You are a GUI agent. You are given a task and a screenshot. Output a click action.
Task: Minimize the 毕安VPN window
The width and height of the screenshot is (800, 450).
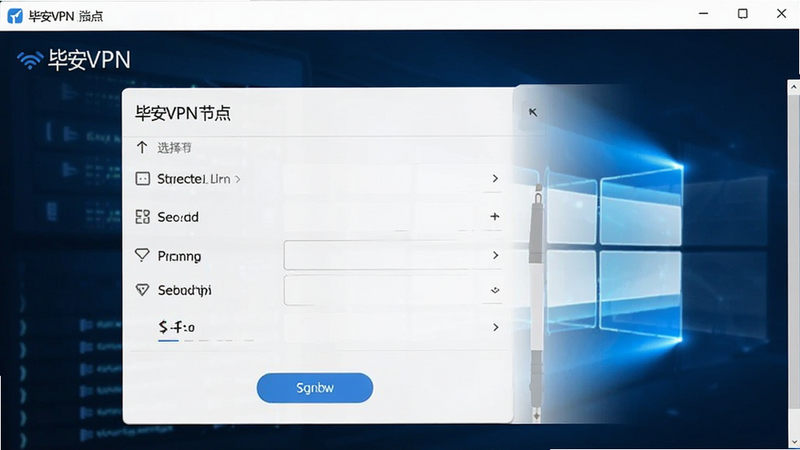pyautogui.click(x=704, y=14)
